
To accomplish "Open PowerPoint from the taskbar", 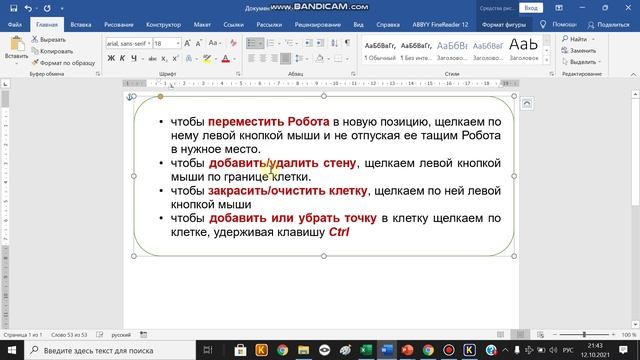I will click(407, 350).
